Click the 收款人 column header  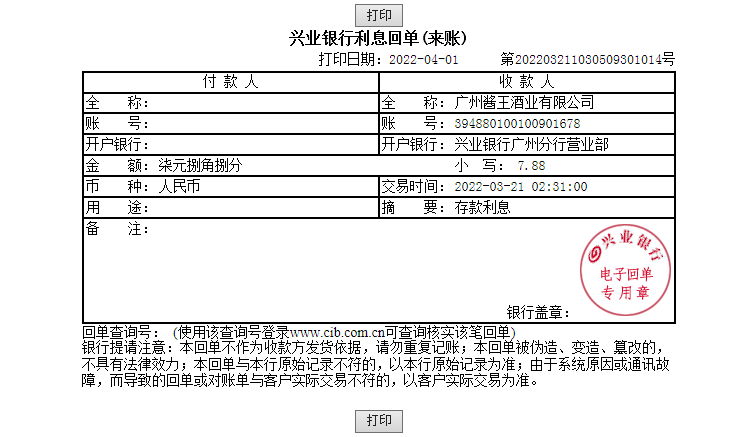[x=527, y=82]
